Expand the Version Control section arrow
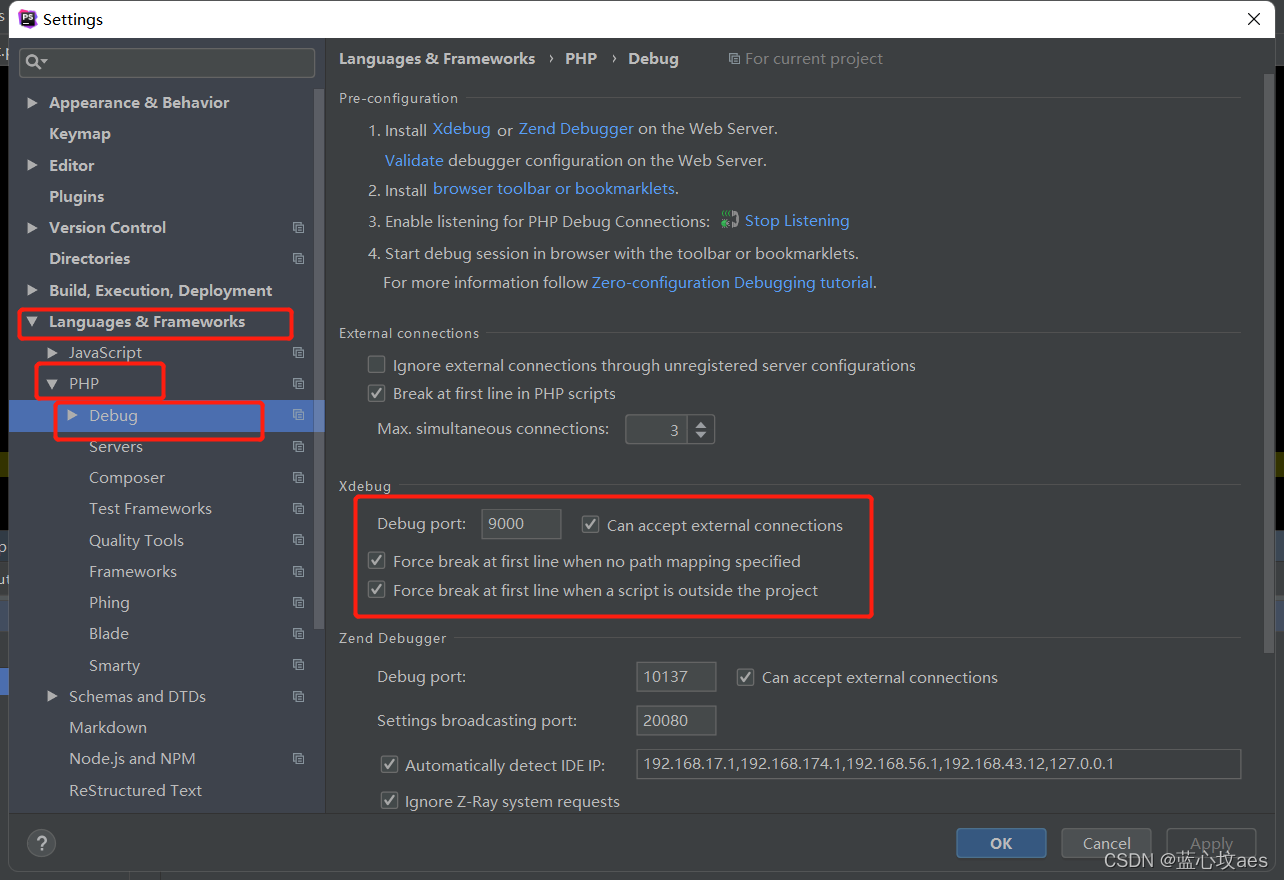Screen dimensions: 1284x880 click(33, 228)
